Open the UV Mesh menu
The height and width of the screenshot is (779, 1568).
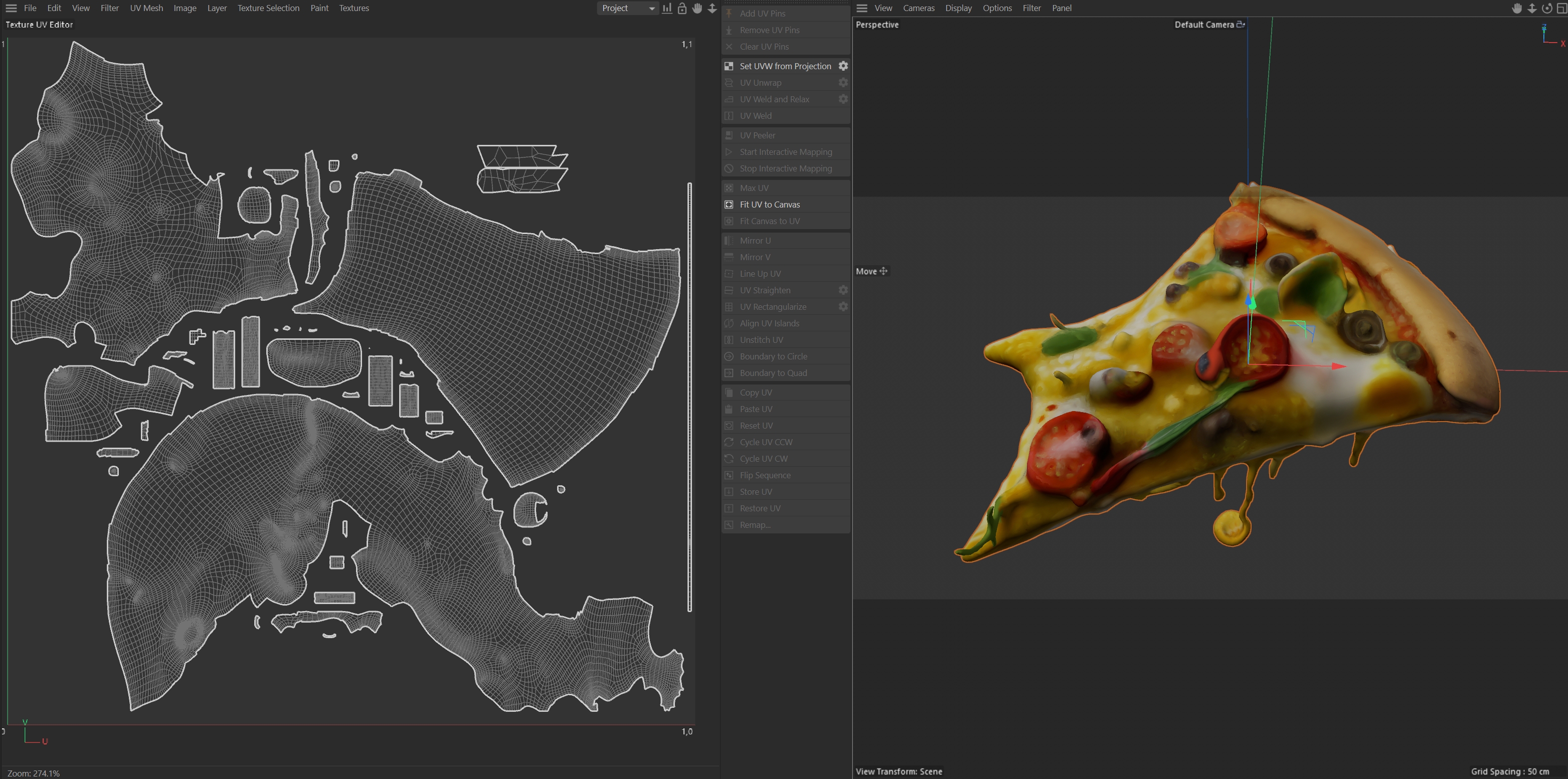pyautogui.click(x=146, y=8)
